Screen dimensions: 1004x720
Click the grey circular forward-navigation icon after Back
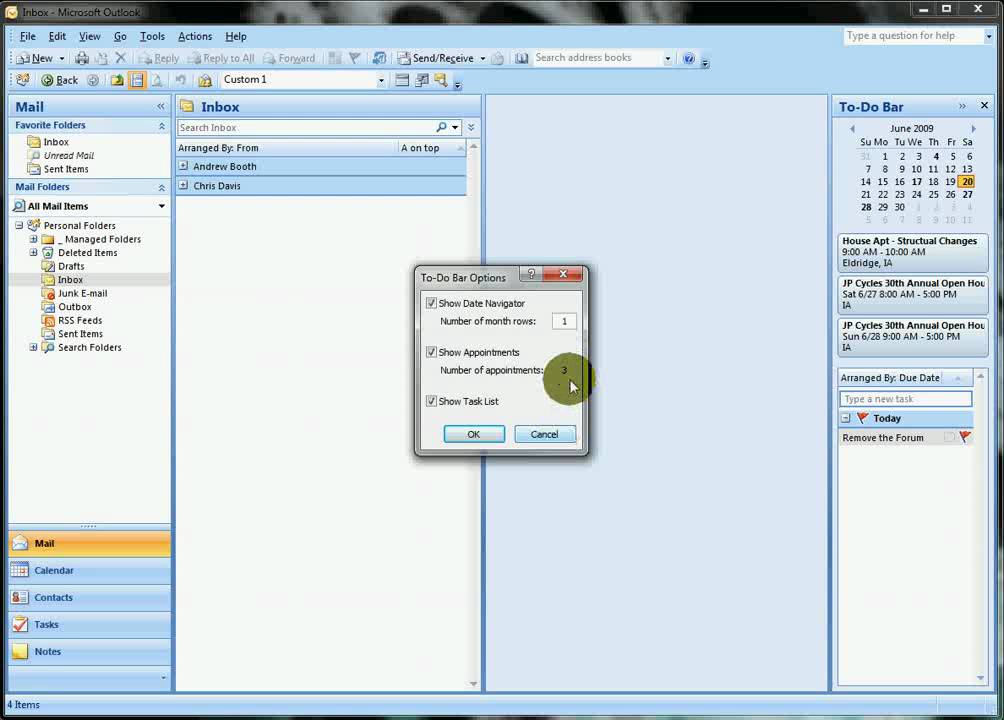(x=93, y=80)
